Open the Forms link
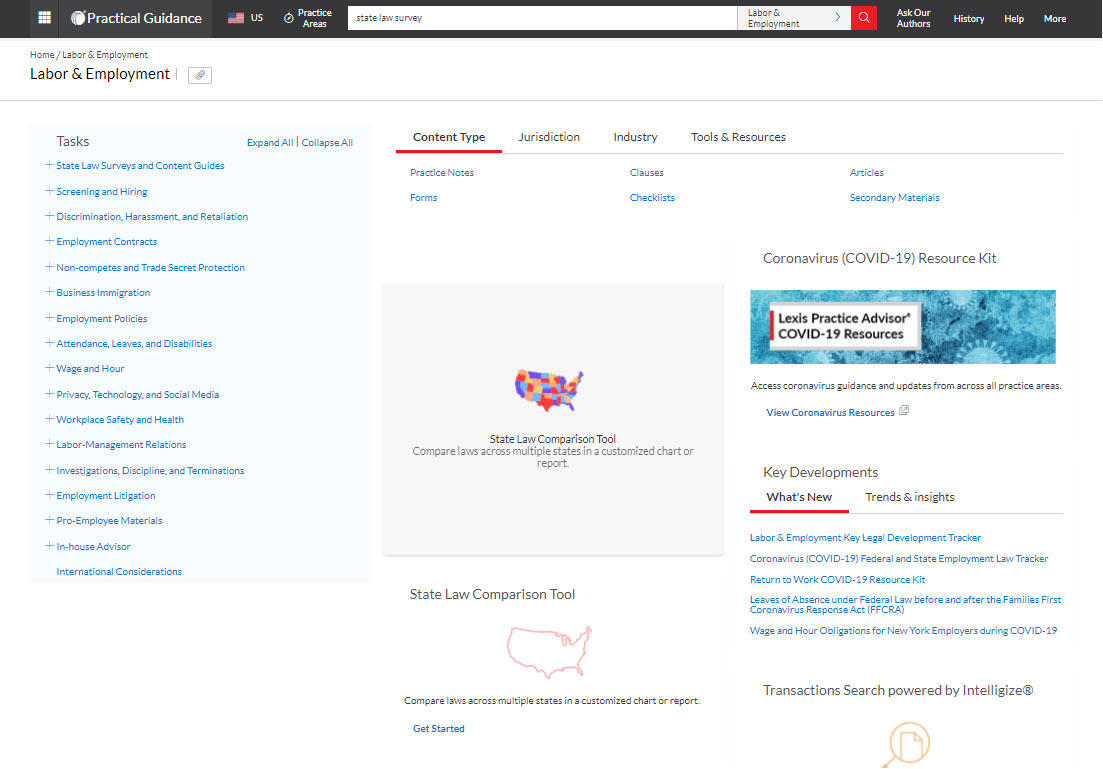 423,198
